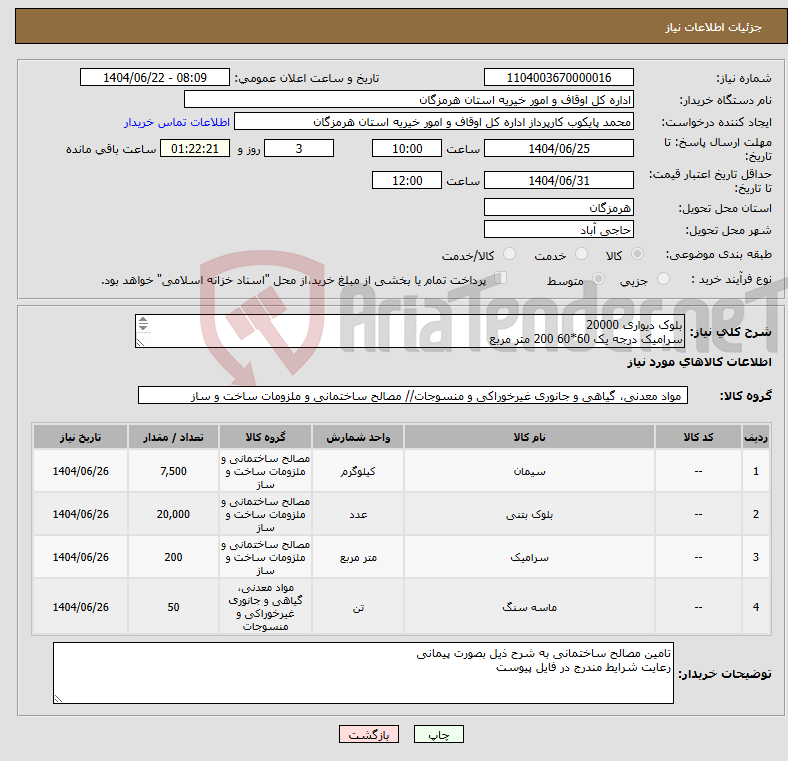This screenshot has height=761, width=788.
Task: Click the تن unit cell
Action: (x=358, y=607)
